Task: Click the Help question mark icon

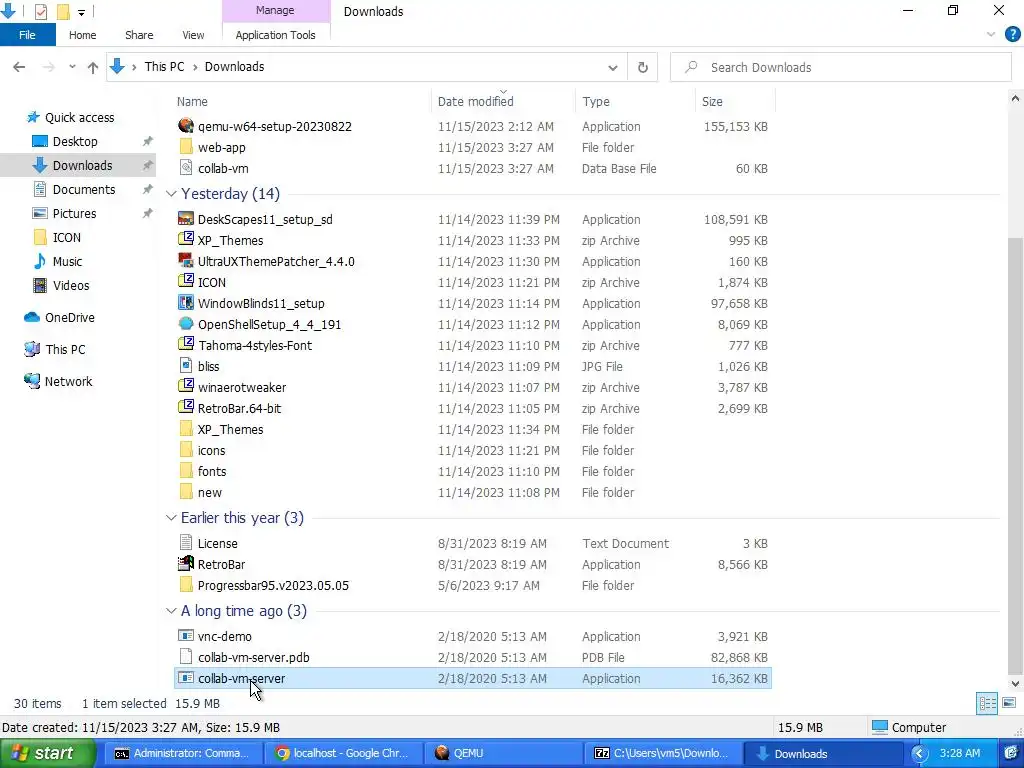Action: (1012, 35)
